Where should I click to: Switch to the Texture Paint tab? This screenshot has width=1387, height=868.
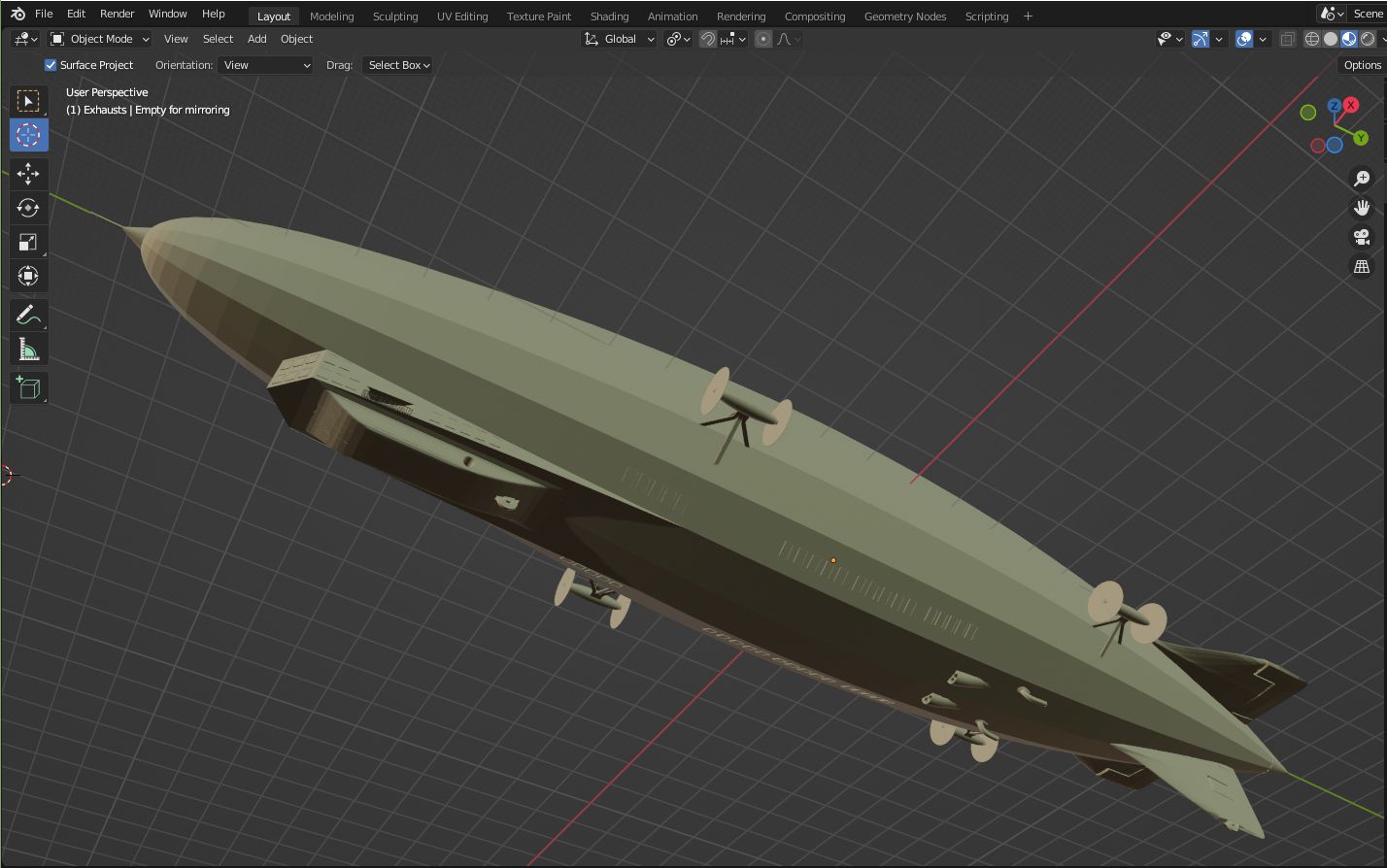point(539,17)
